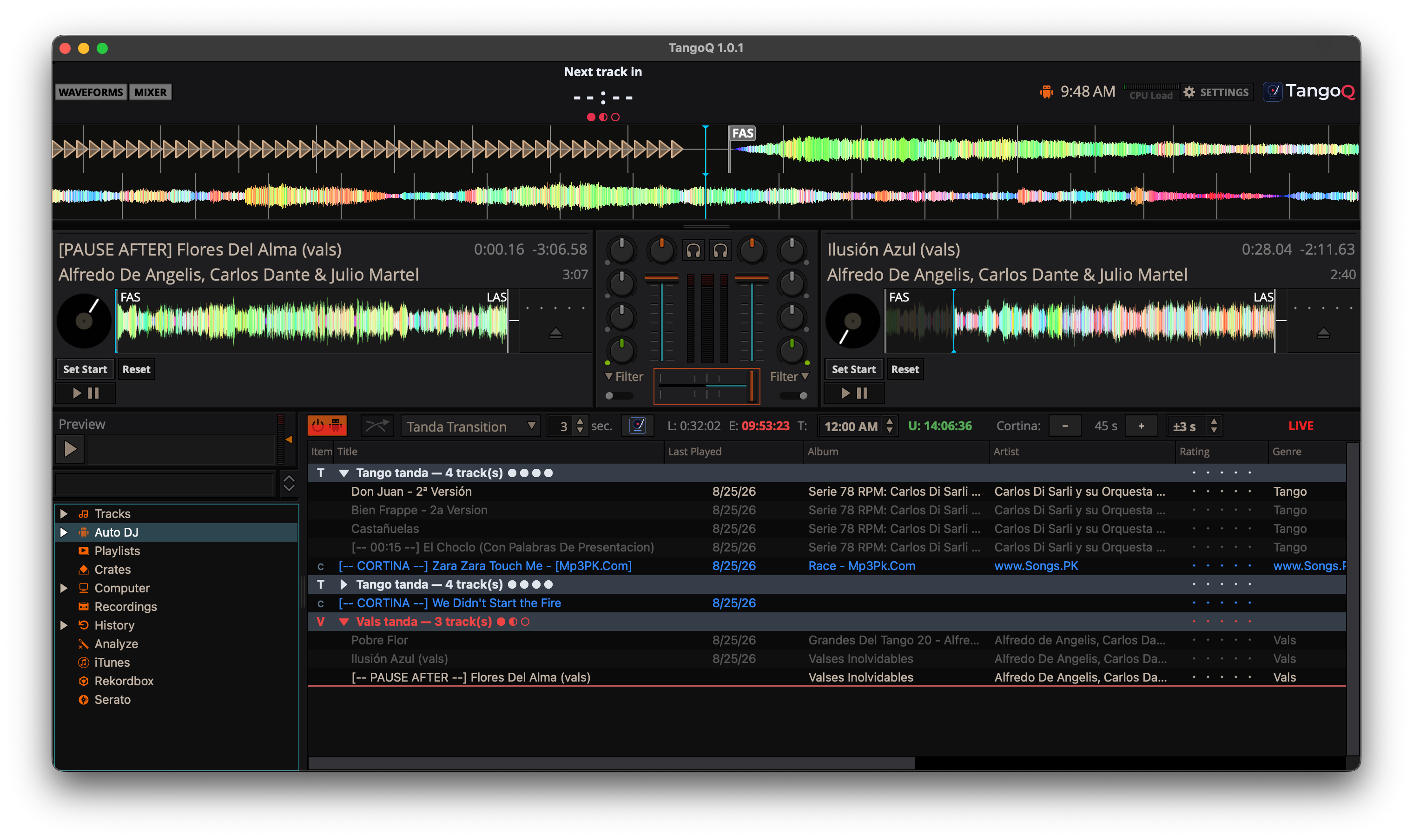The height and width of the screenshot is (840, 1413).
Task: Click left deck Set Start button
Action: (x=85, y=369)
